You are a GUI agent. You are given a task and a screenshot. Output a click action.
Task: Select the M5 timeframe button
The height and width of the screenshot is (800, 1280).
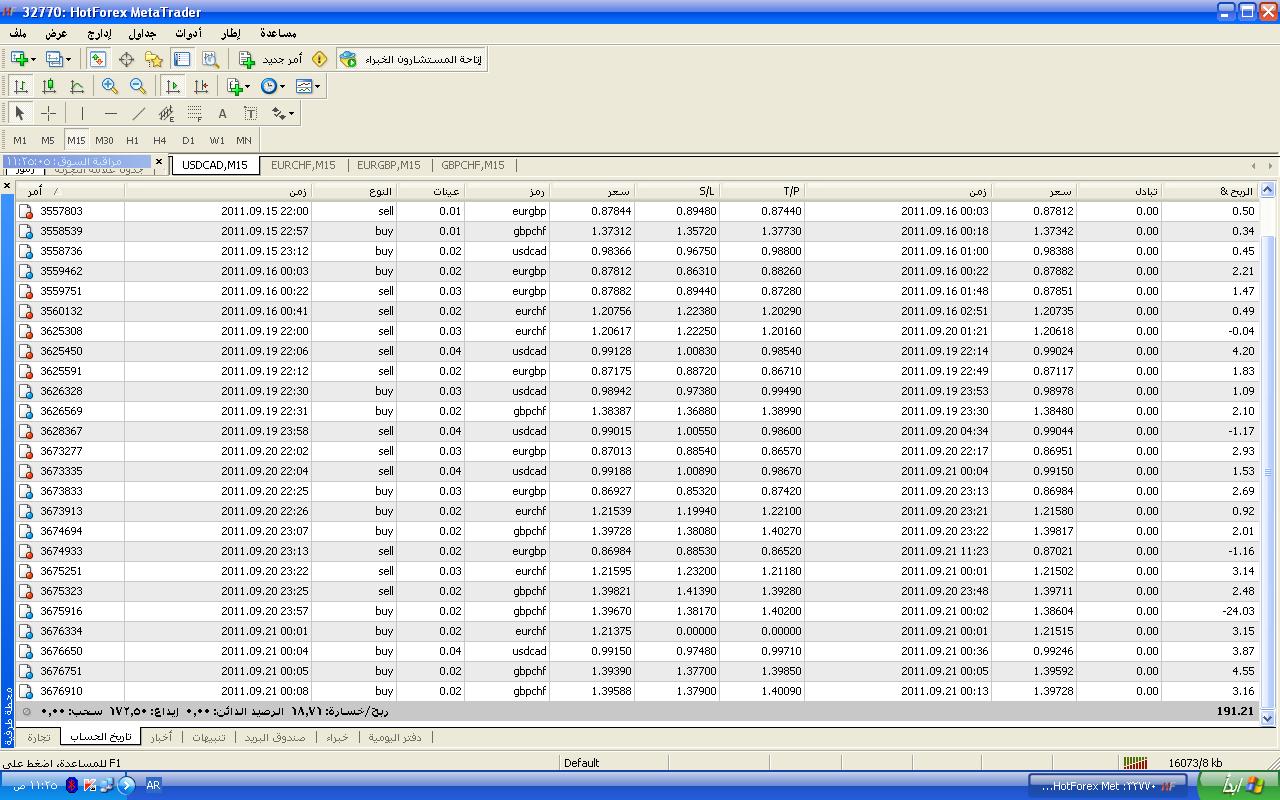pyautogui.click(x=48, y=140)
